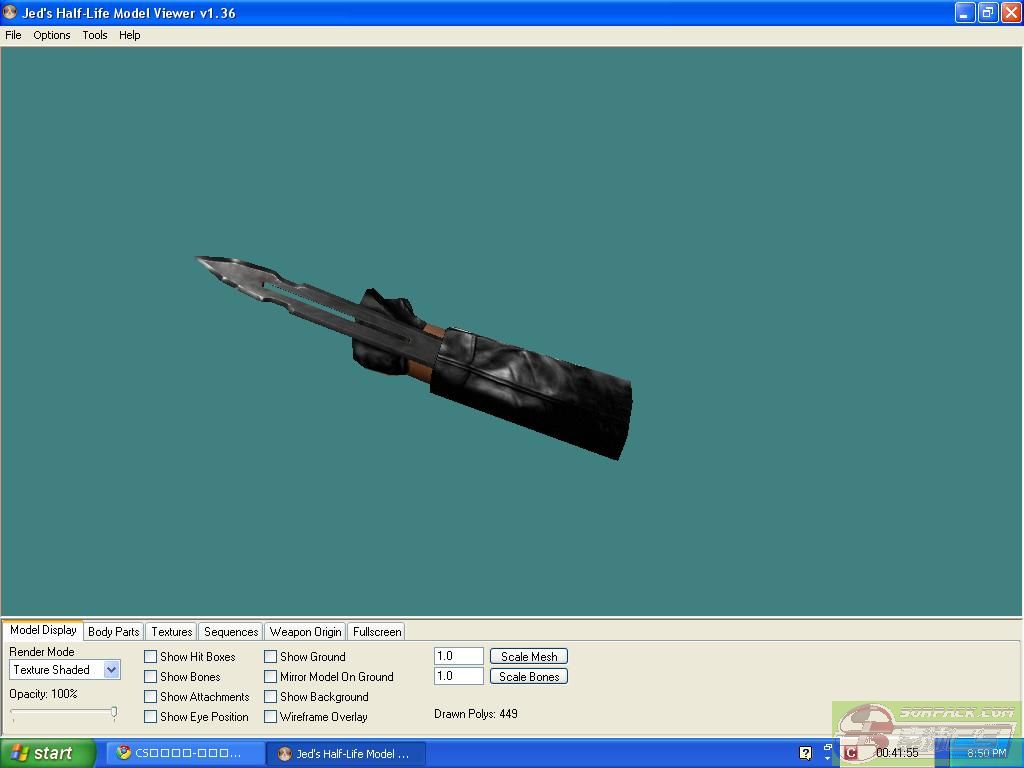Close the Model Viewer window
1024x768 pixels.
coord(1010,12)
